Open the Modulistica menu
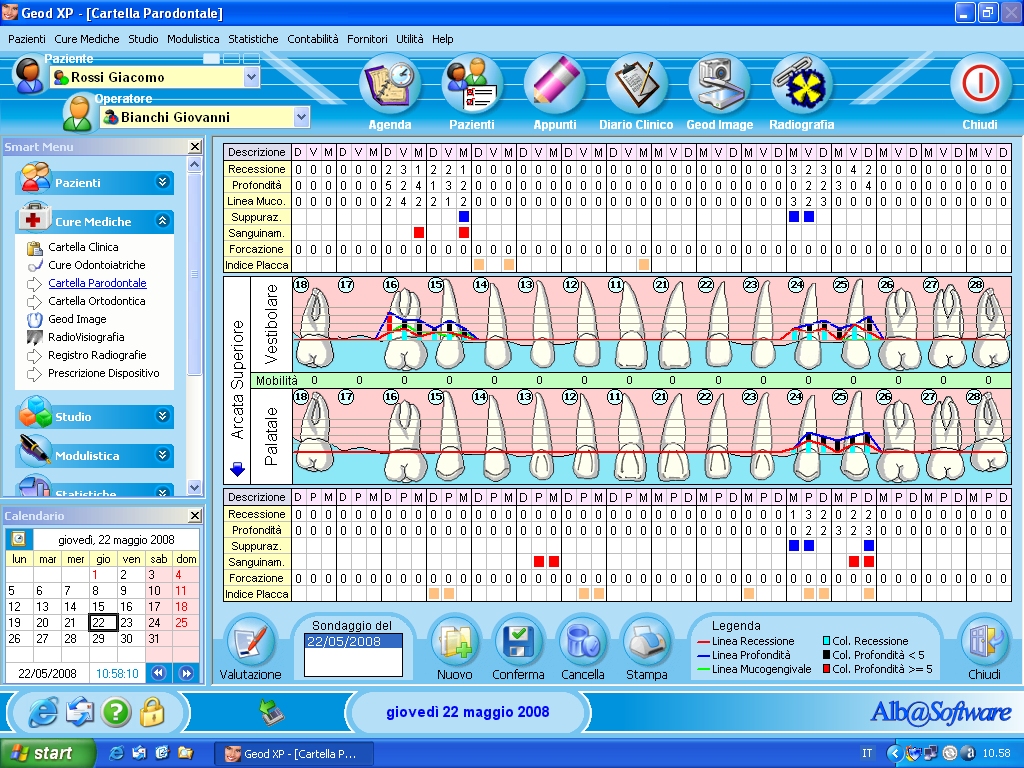The height and width of the screenshot is (768, 1024). pos(193,39)
